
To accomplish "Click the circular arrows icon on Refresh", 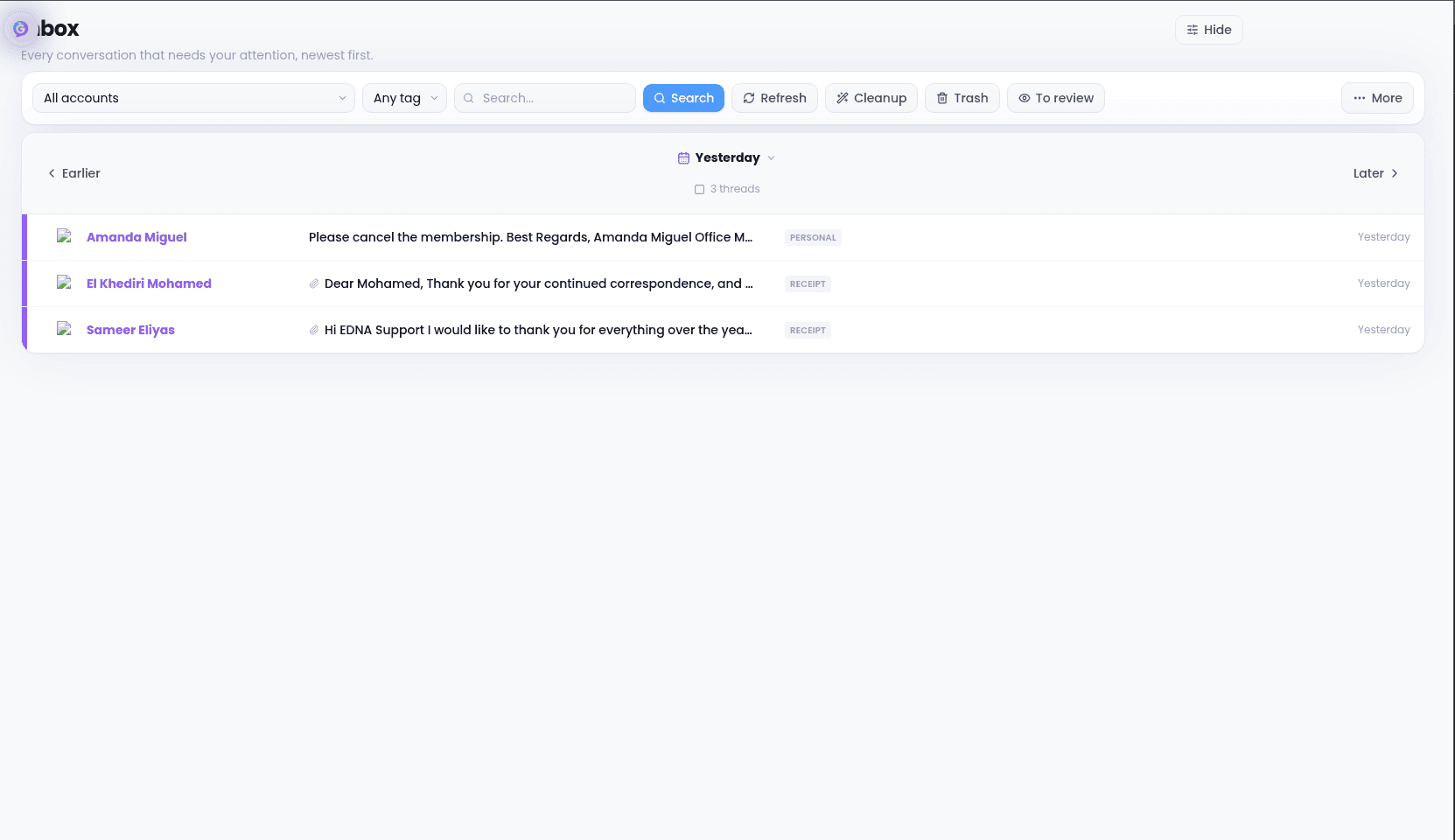I will point(749,98).
